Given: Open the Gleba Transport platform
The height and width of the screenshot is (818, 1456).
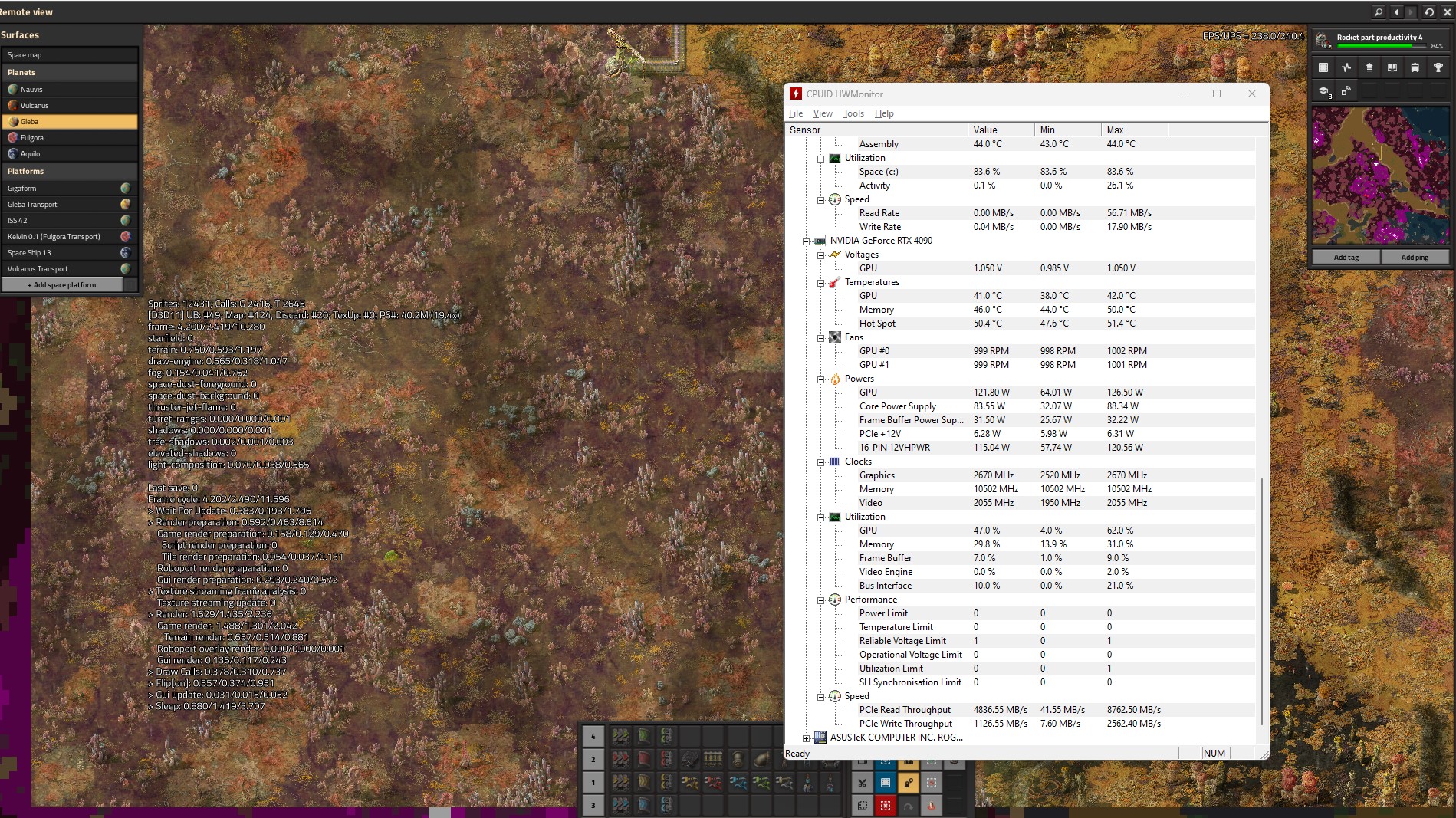Looking at the screenshot, I should (70, 204).
